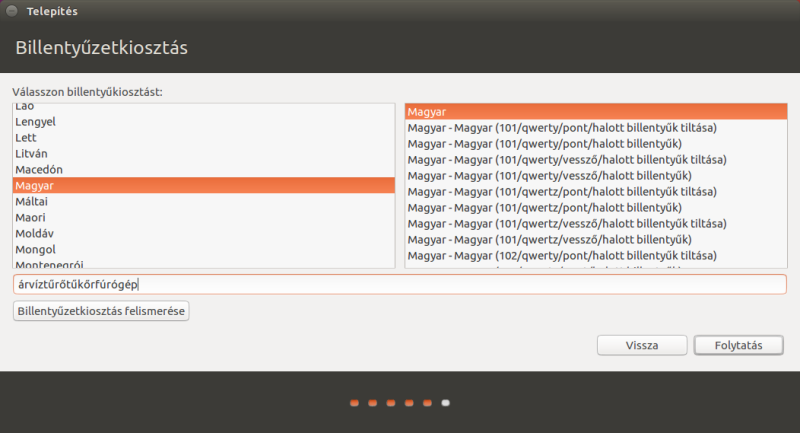The height and width of the screenshot is (433, 800).
Task: Pick Macedón in the language list
Action: coord(37,169)
